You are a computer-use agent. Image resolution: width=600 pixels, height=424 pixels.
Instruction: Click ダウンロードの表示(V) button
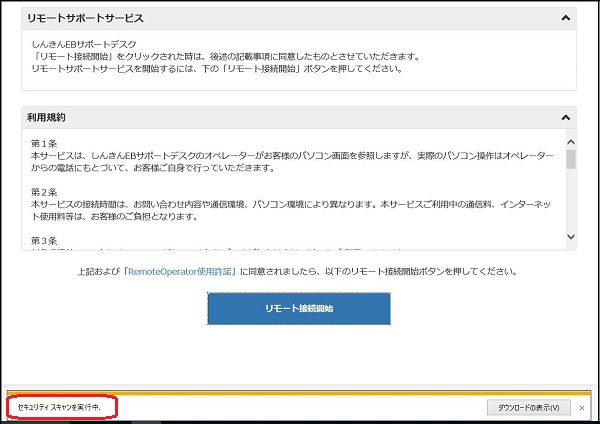(x=529, y=408)
